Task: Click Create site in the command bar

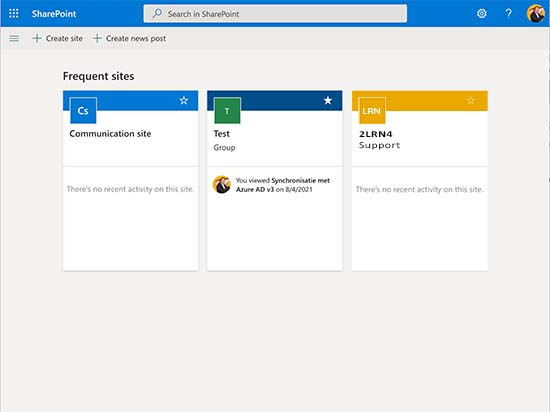Action: [58, 38]
